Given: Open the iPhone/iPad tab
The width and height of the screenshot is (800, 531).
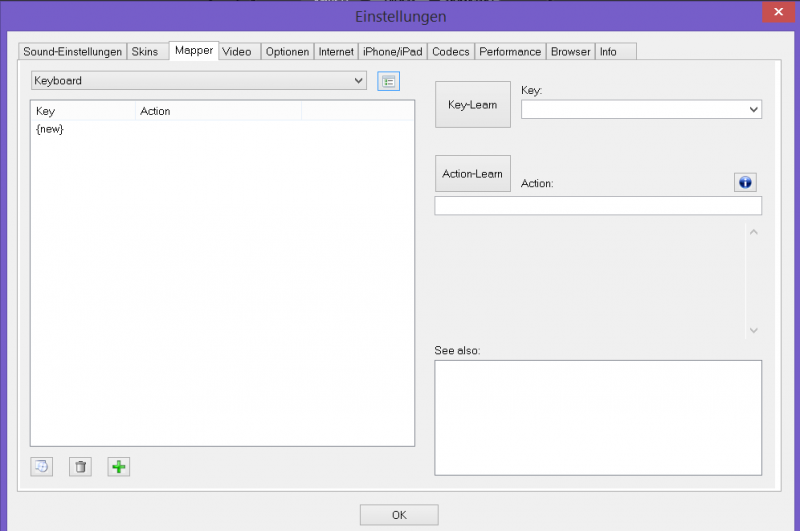Looking at the screenshot, I should [x=392, y=52].
